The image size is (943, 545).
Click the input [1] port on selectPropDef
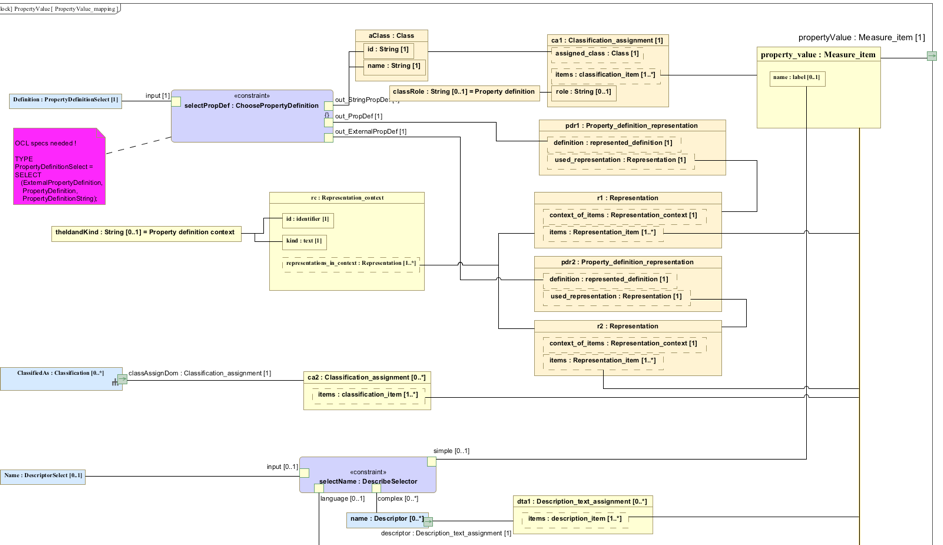point(176,102)
